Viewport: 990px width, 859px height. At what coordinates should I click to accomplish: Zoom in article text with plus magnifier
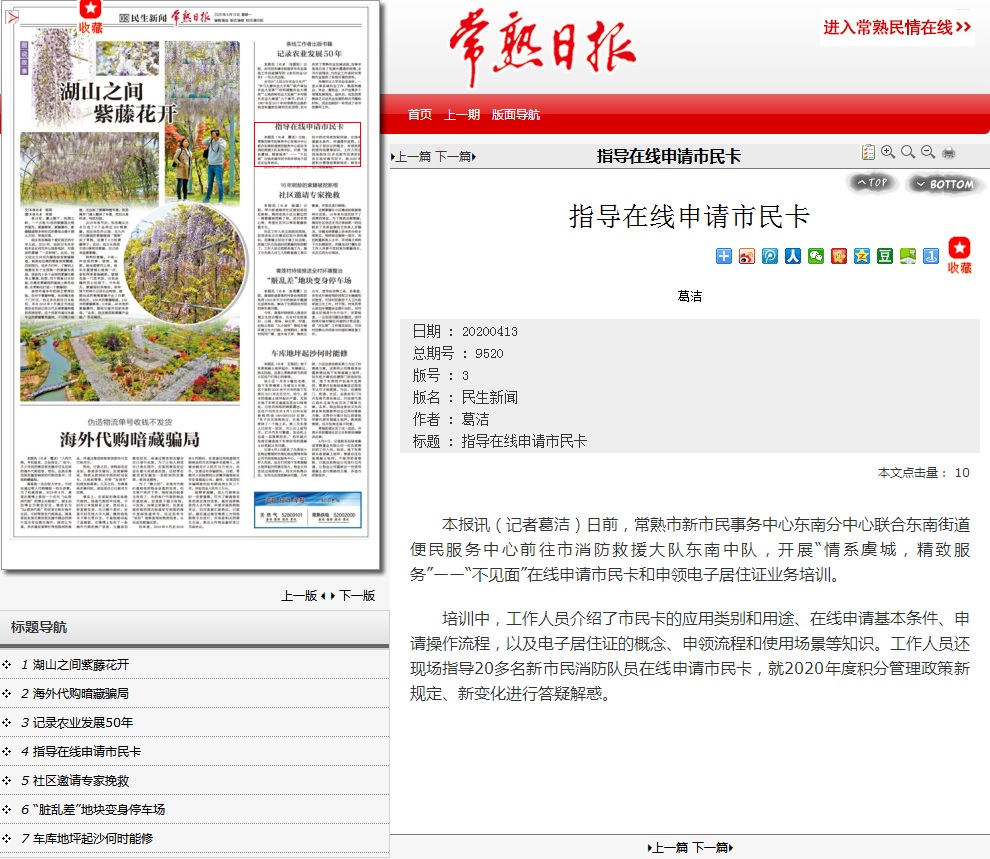click(x=888, y=152)
